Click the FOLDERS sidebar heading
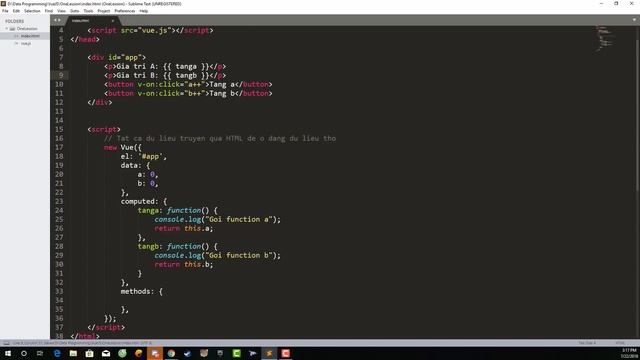 click(x=15, y=21)
